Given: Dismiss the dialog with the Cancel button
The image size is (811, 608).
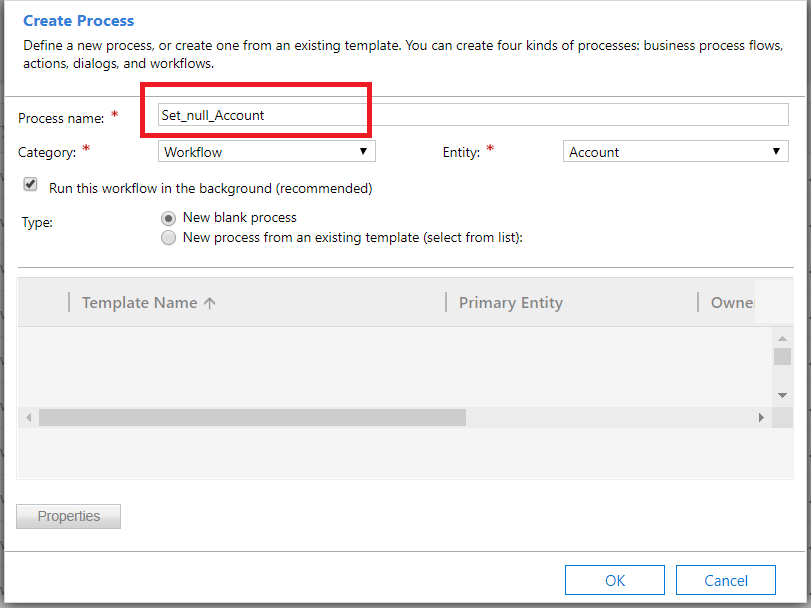Looking at the screenshot, I should click(726, 580).
